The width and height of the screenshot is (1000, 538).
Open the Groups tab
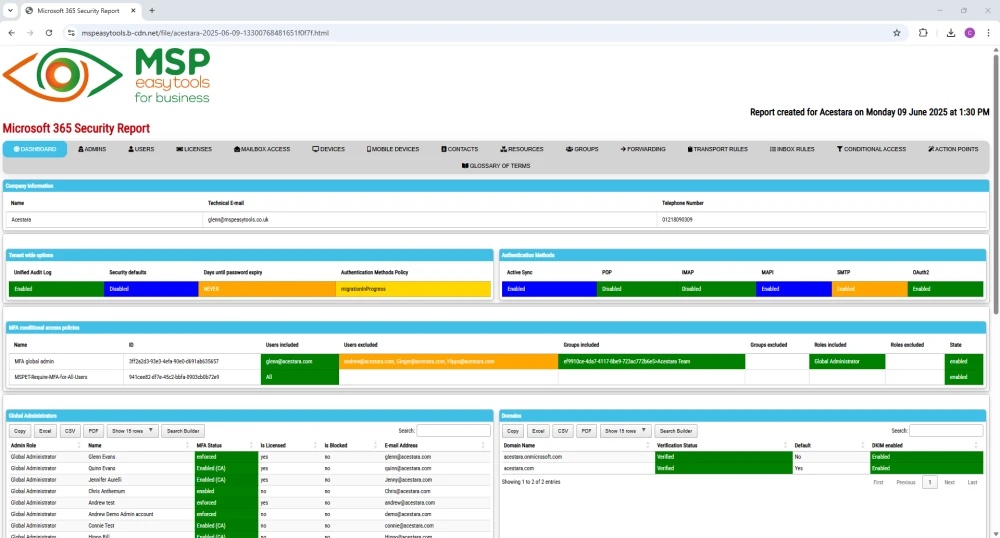click(582, 149)
